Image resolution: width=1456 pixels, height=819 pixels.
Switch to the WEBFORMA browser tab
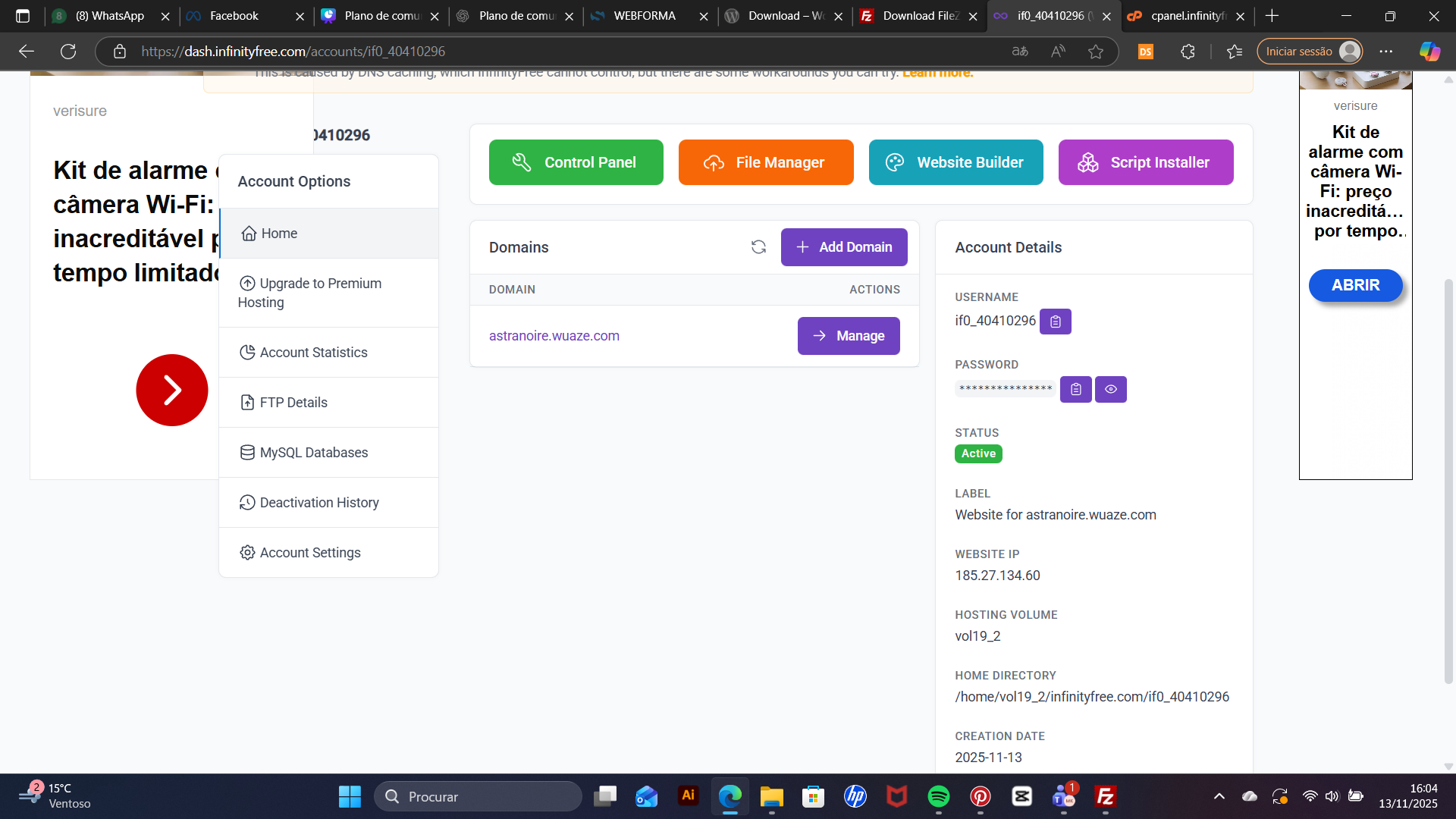(644, 16)
